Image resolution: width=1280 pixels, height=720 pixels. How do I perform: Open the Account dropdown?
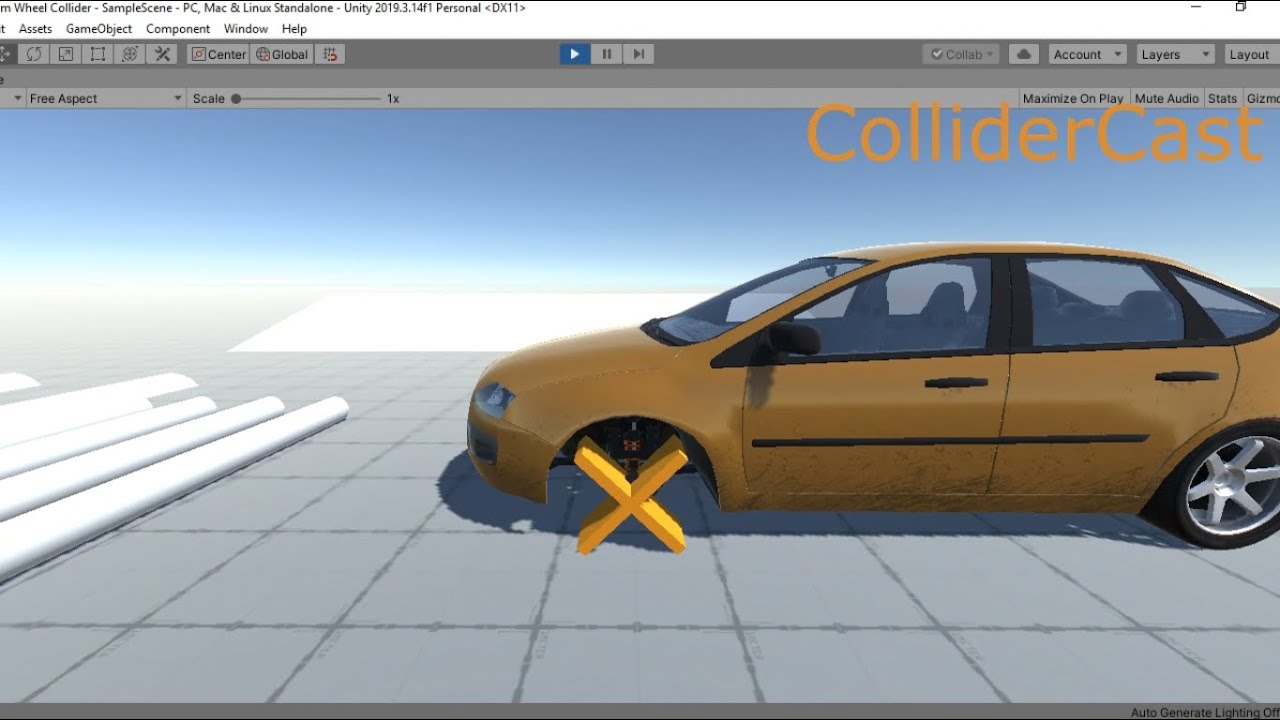tap(1088, 54)
